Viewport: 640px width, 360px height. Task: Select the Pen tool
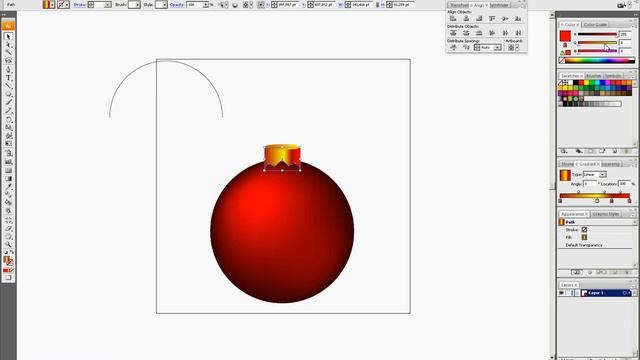click(8, 70)
